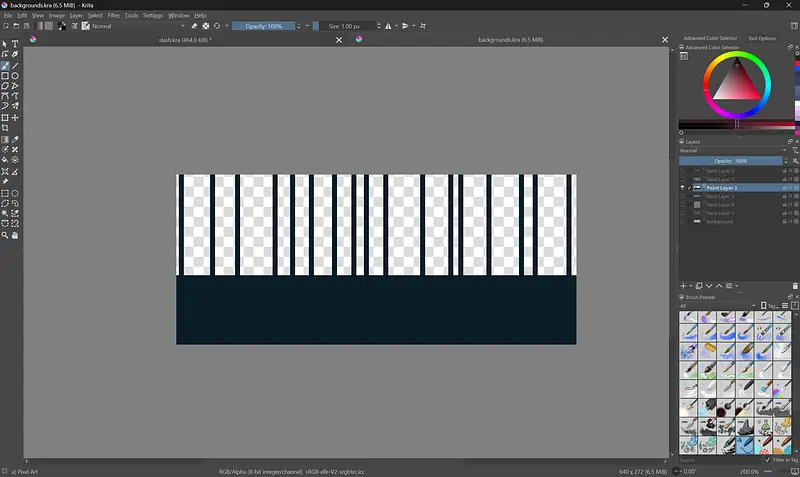Expand the add layer dropdown arrow

click(x=690, y=286)
